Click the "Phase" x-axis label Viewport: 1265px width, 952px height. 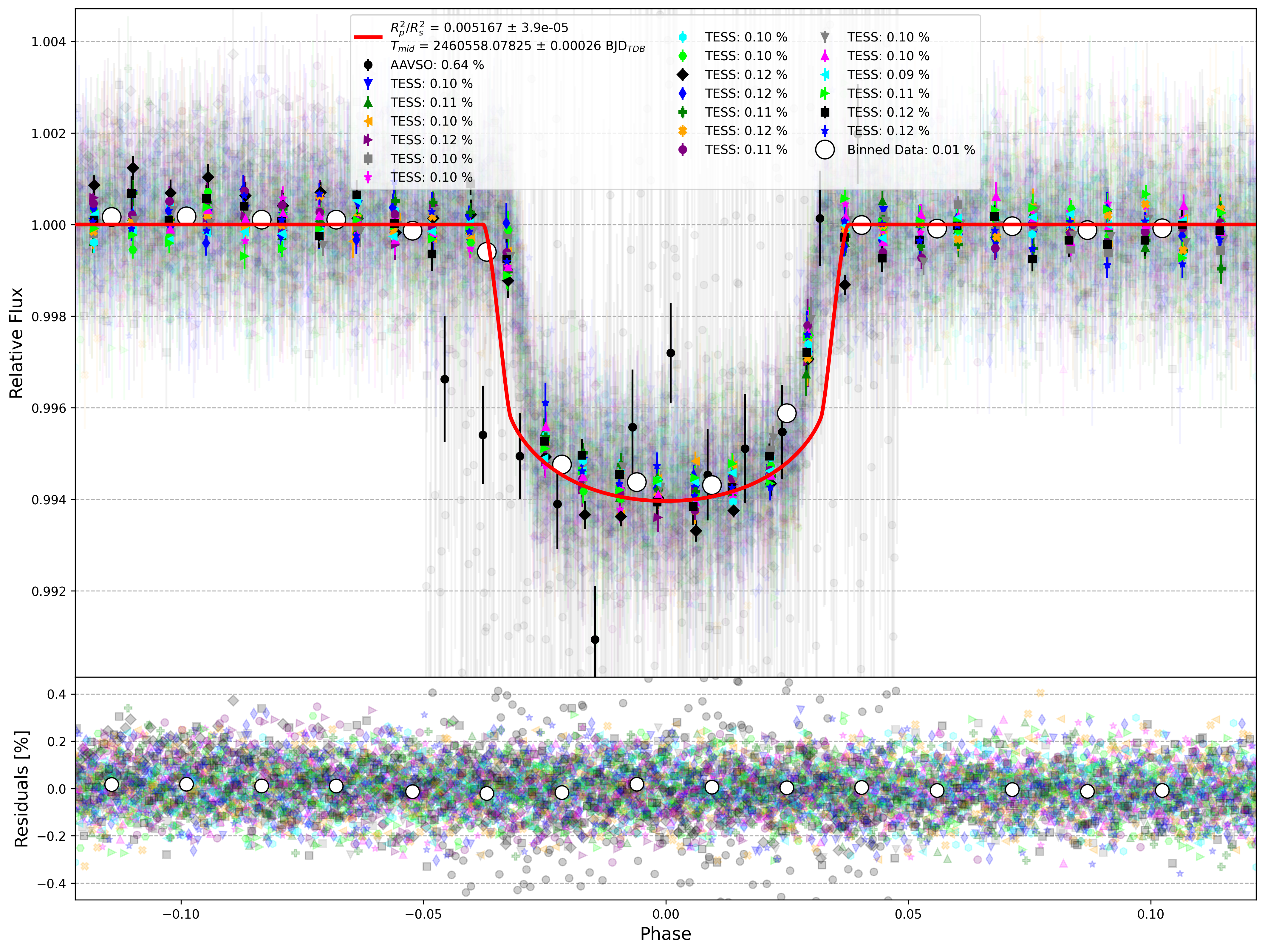click(x=666, y=934)
